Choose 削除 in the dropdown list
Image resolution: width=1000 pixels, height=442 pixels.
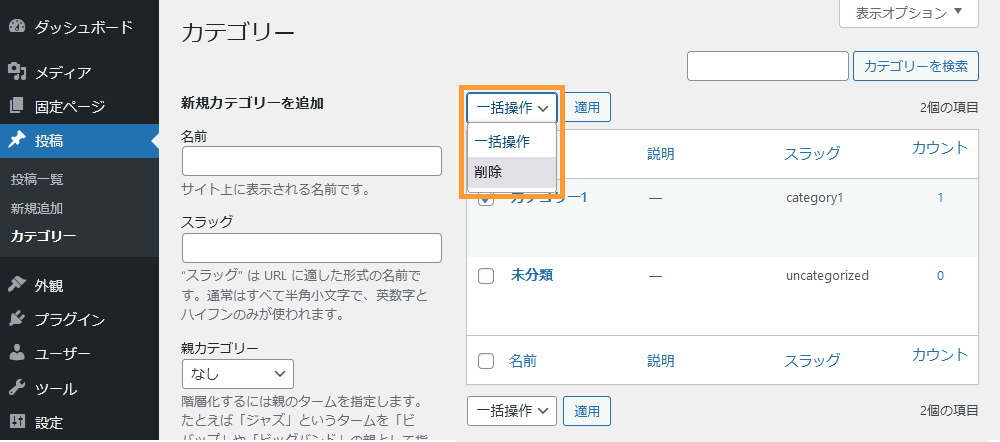pyautogui.click(x=512, y=172)
